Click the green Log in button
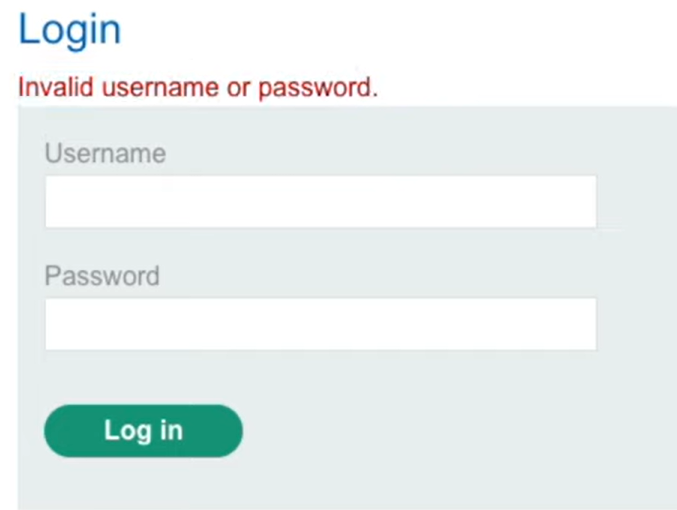677x510 pixels. pos(143,431)
